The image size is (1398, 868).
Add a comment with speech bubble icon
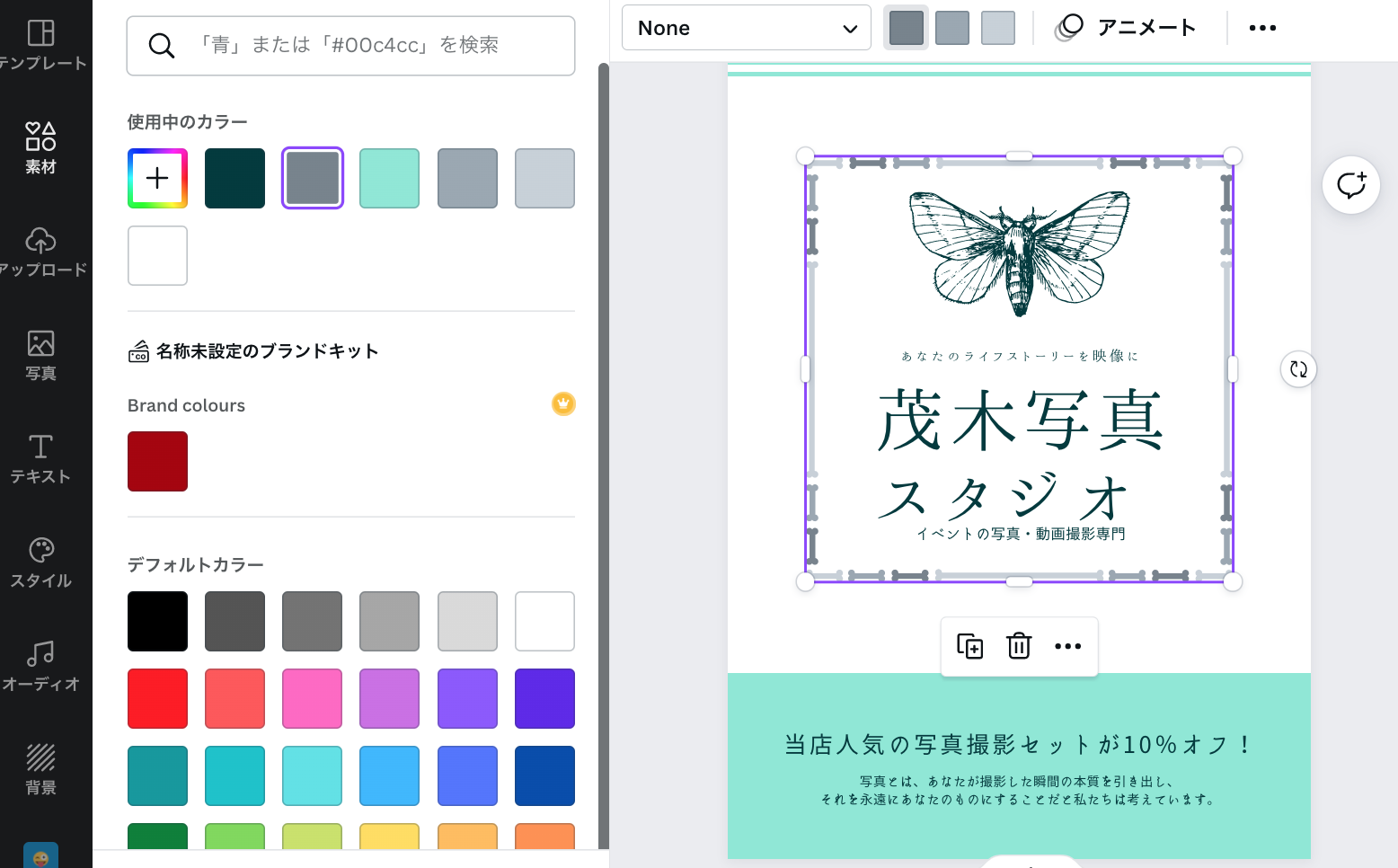[x=1351, y=185]
